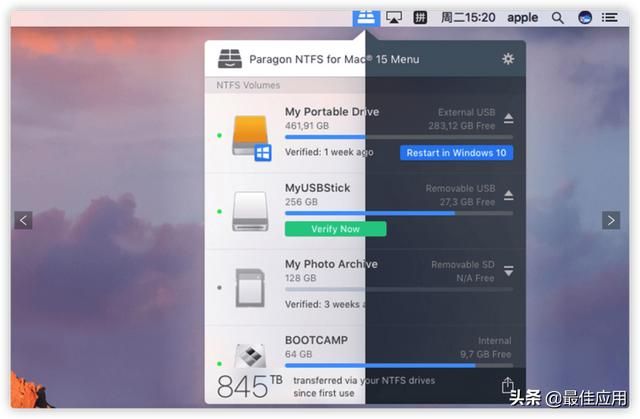Click the 9,7 GB Free label

tap(486, 354)
